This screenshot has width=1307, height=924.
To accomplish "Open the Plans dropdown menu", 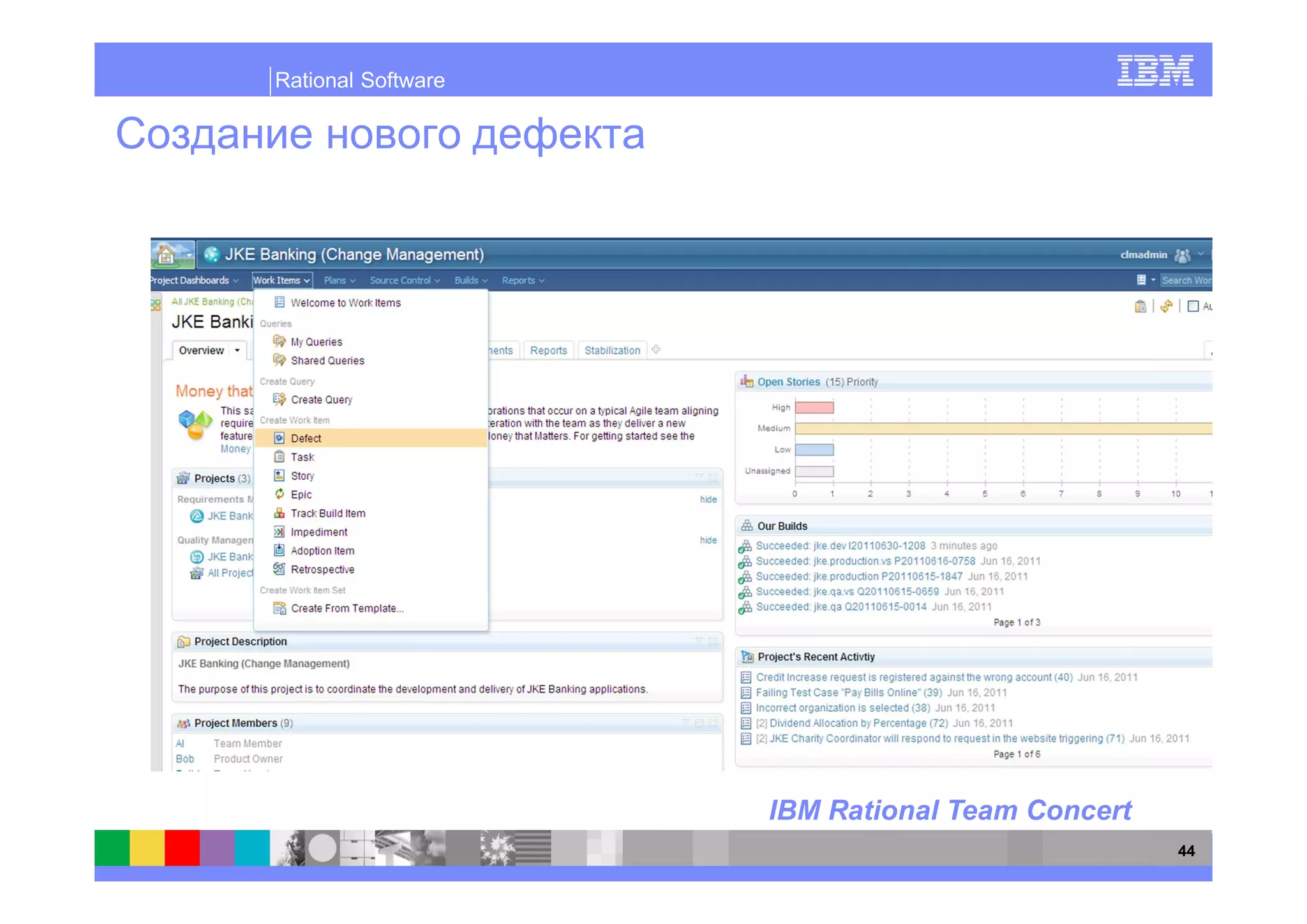I will 340,280.
